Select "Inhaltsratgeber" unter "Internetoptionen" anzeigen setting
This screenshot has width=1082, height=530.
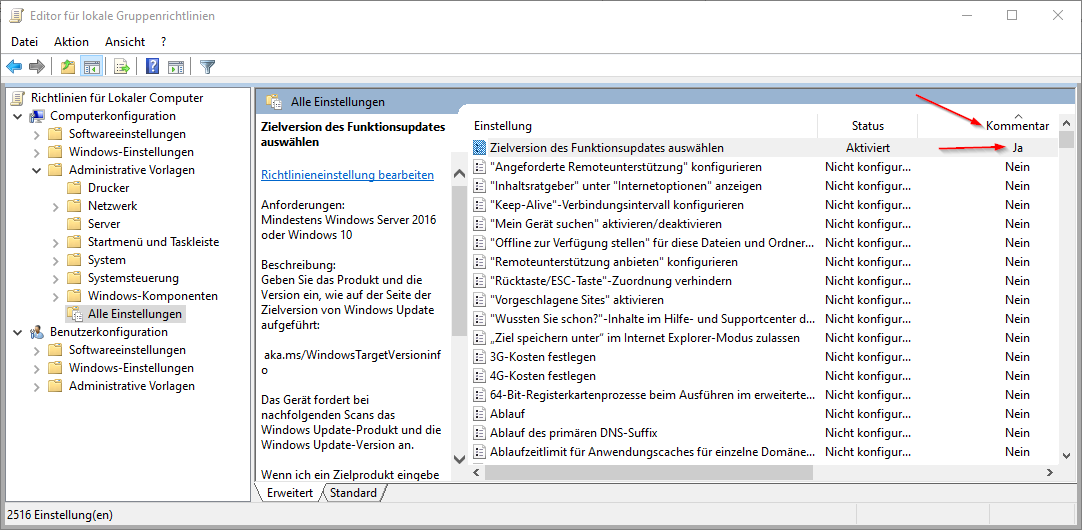[626, 186]
